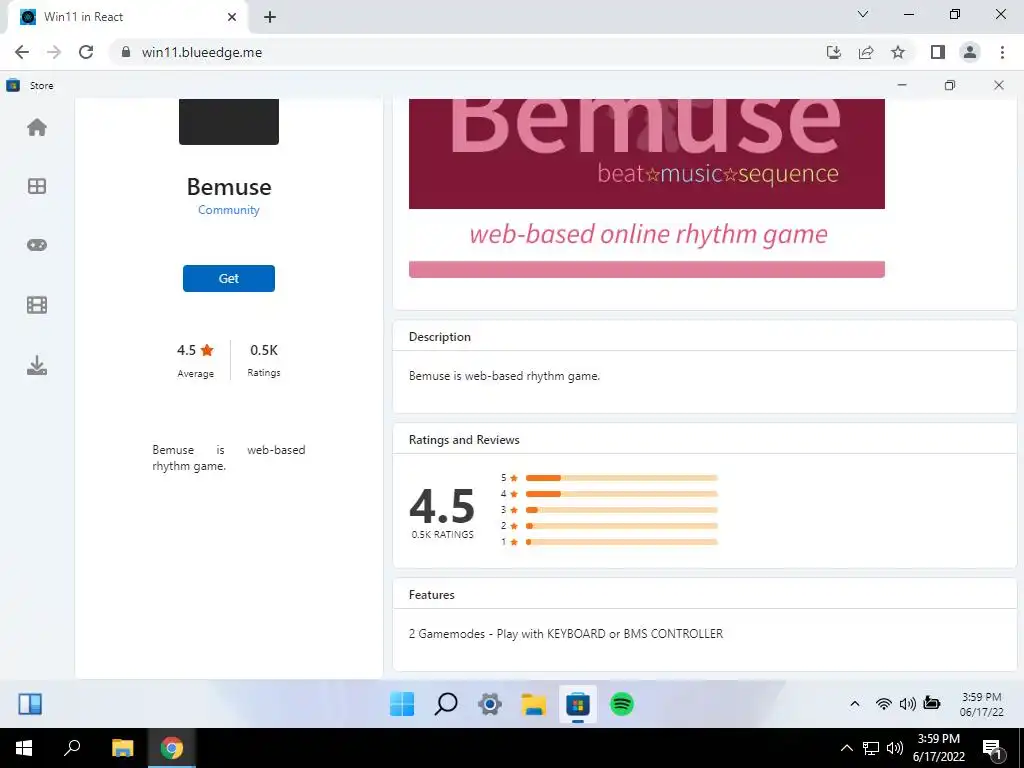Minimize the Store window
The width and height of the screenshot is (1024, 768).
(902, 85)
